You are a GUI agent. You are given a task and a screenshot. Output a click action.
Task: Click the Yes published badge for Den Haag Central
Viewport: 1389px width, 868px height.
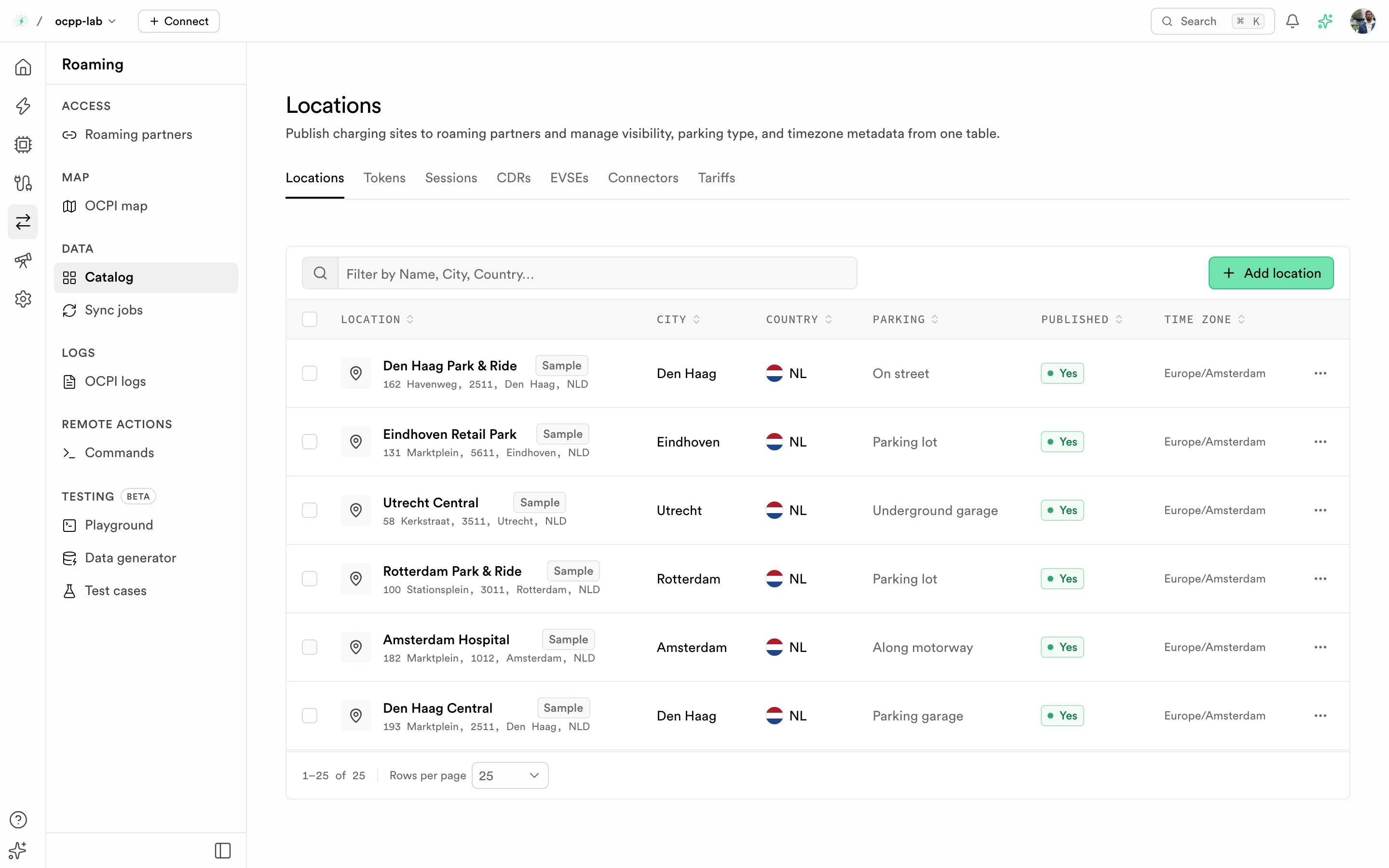point(1062,715)
